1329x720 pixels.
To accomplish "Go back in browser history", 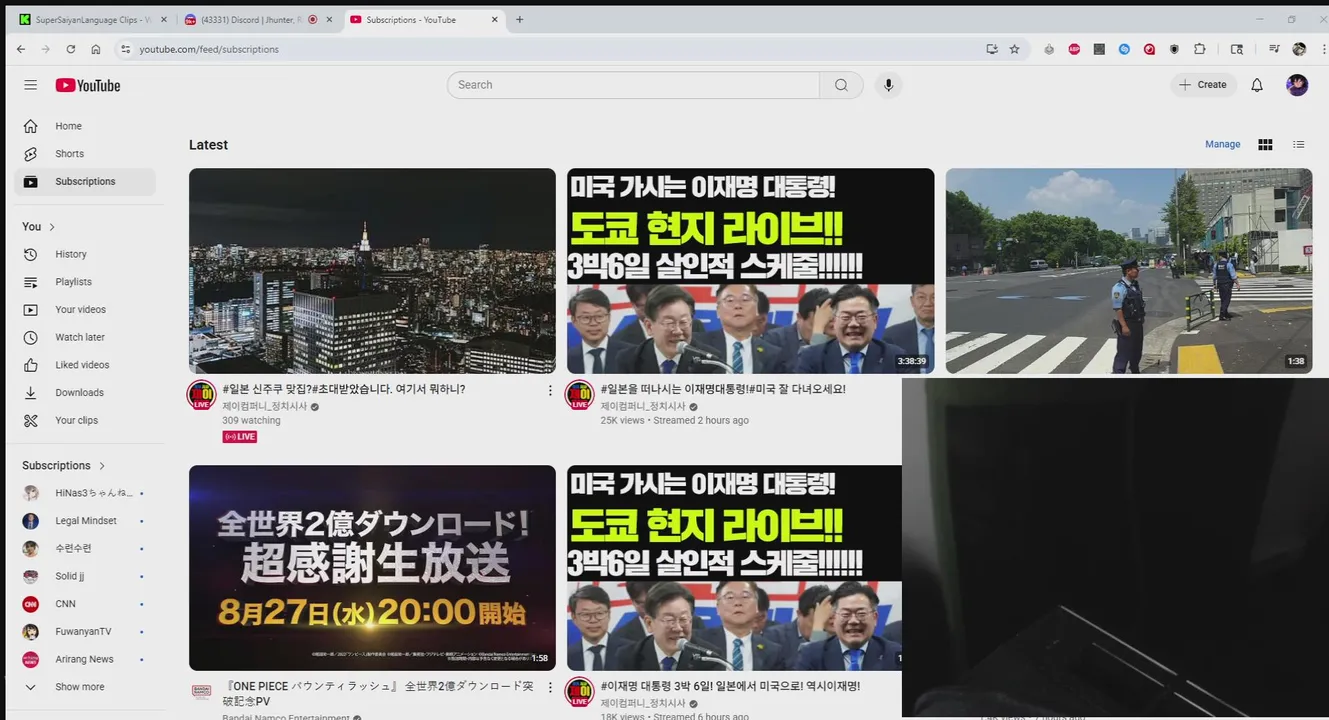I will (21, 49).
